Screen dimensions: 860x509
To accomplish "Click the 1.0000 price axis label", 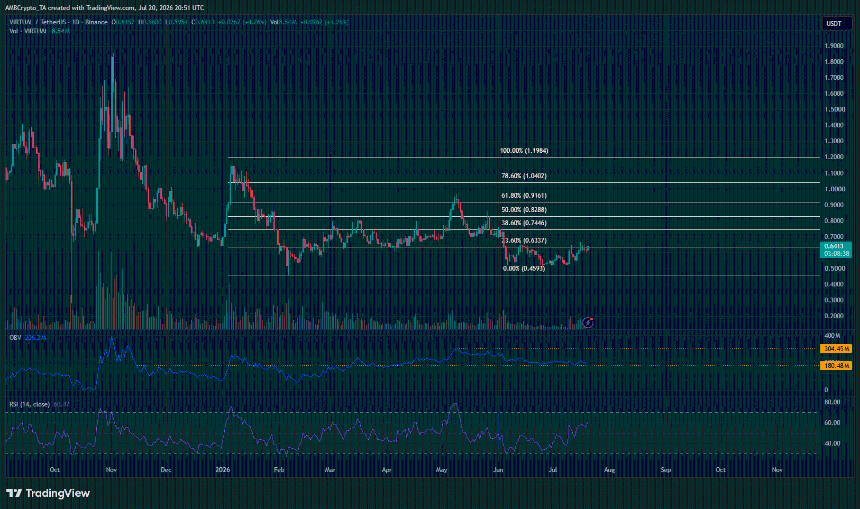I will pos(834,189).
